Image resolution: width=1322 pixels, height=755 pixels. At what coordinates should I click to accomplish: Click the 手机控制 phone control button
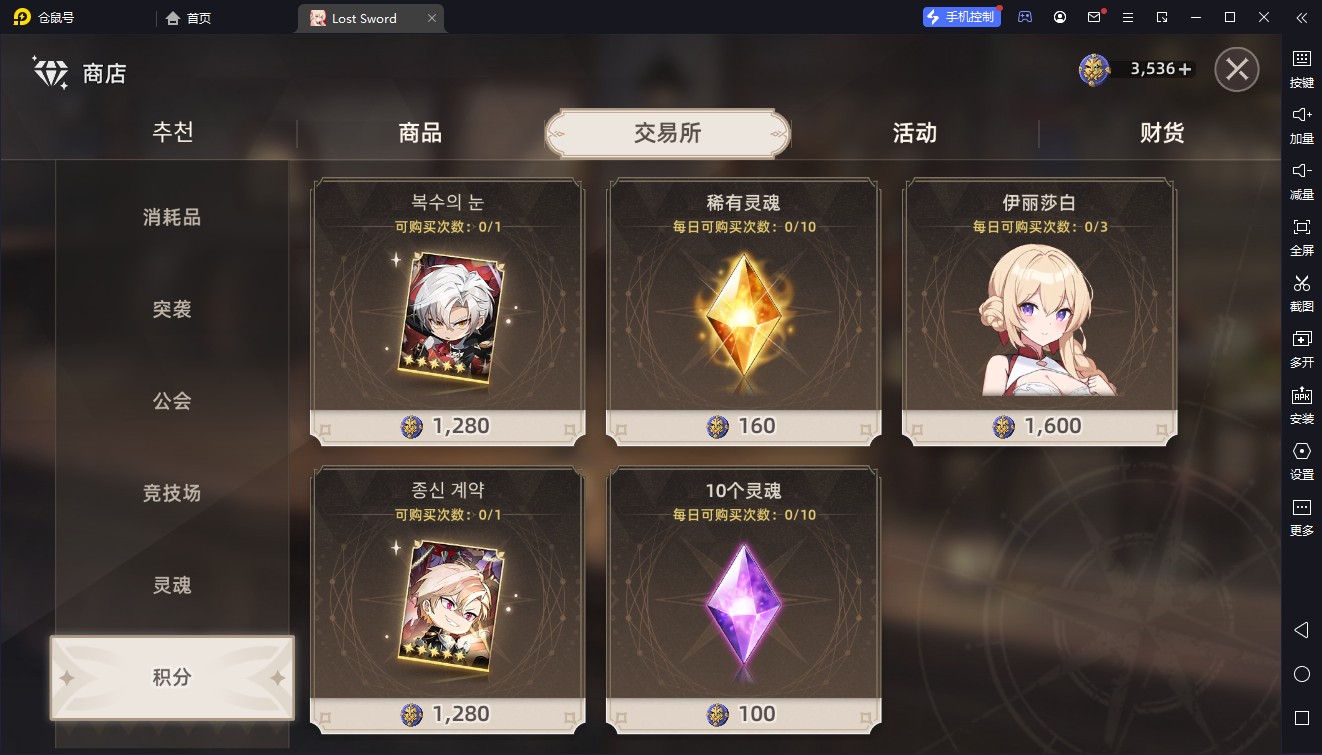pyautogui.click(x=962, y=17)
